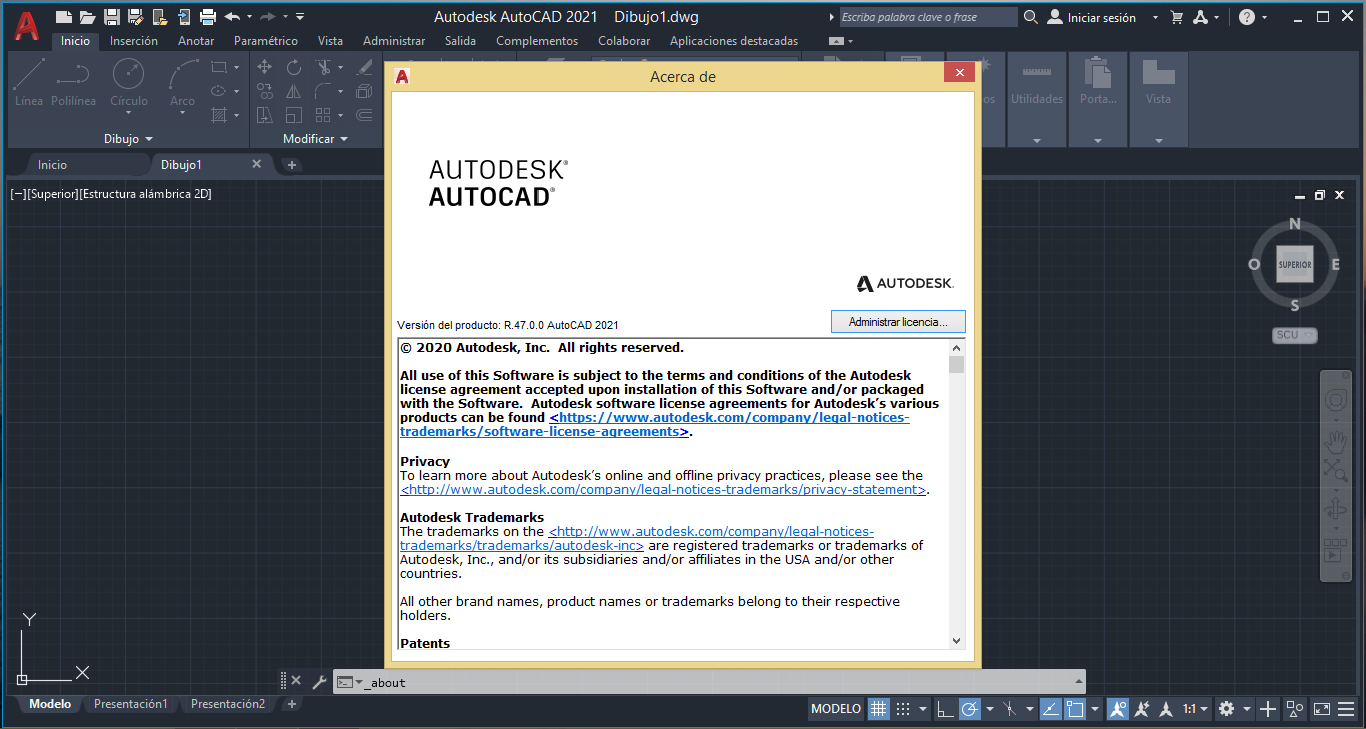
Task: Click the search magnifier icon in title bar
Action: [x=1032, y=17]
